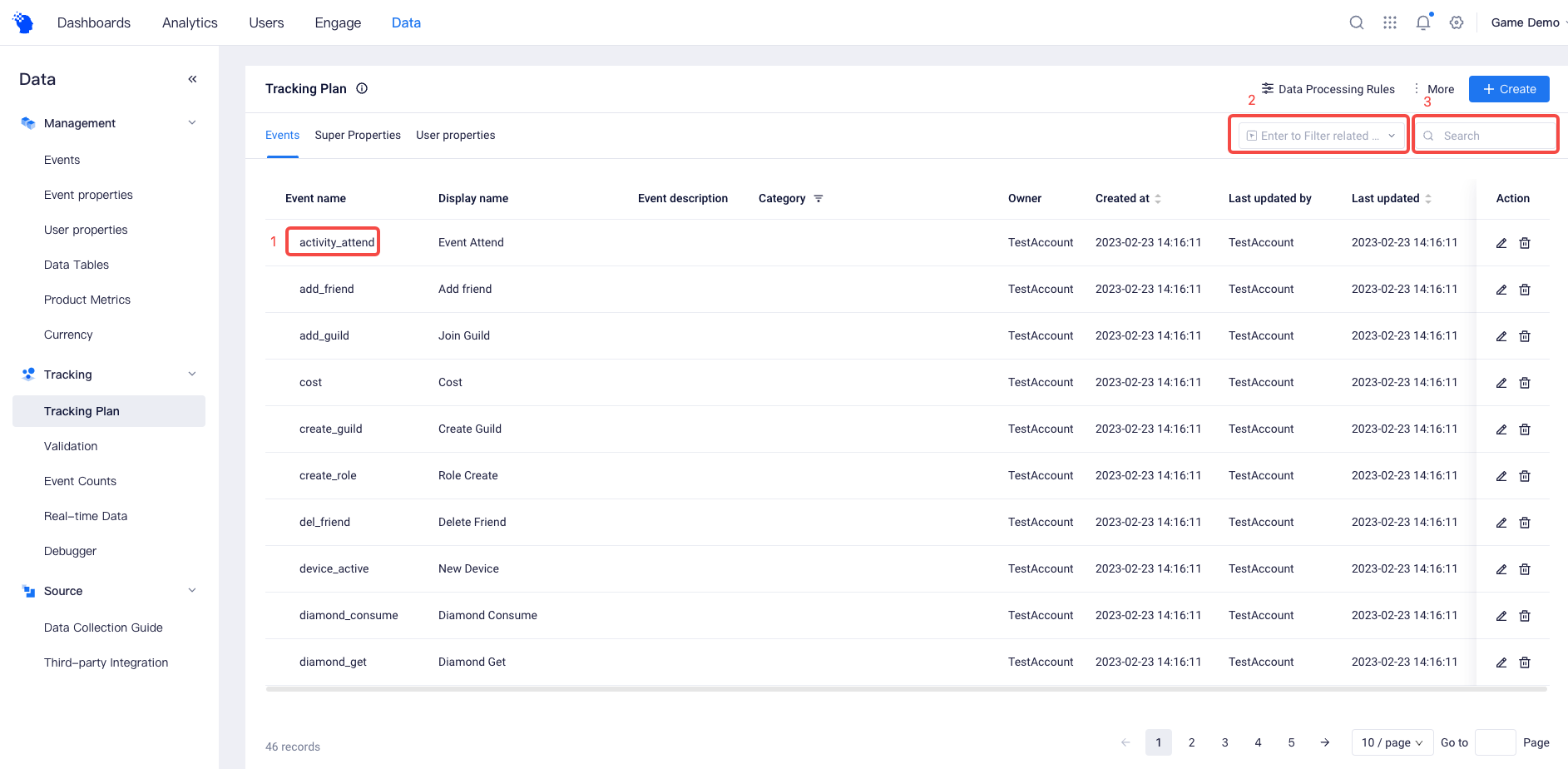Delete the create_guild event
The width and height of the screenshot is (1568, 769).
point(1525,429)
